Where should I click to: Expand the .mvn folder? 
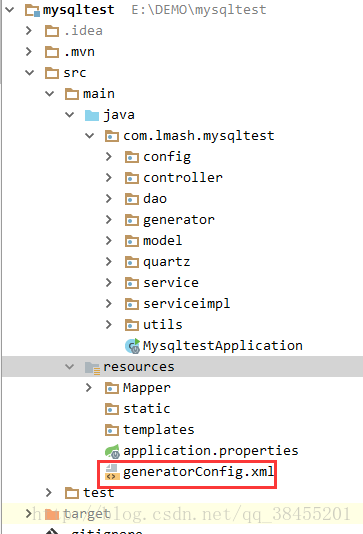pyautogui.click(x=29, y=52)
